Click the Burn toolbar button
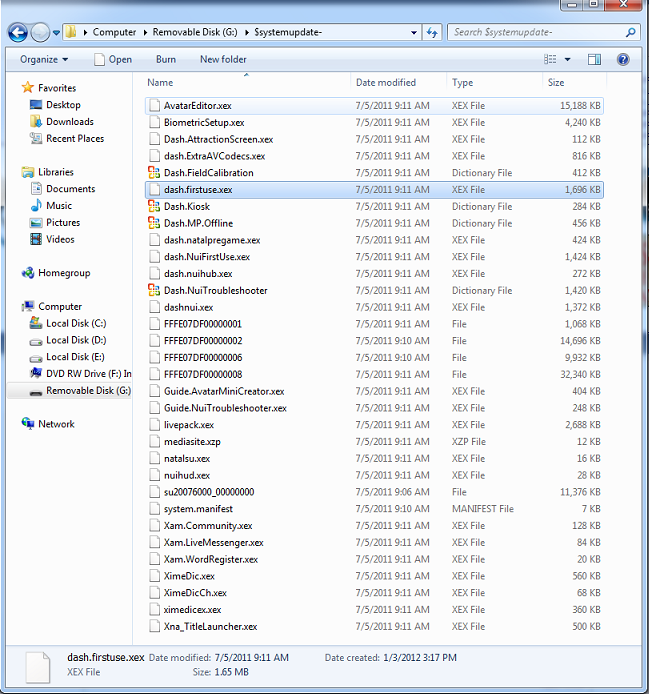Screen dimensions: 649x694 (166, 60)
